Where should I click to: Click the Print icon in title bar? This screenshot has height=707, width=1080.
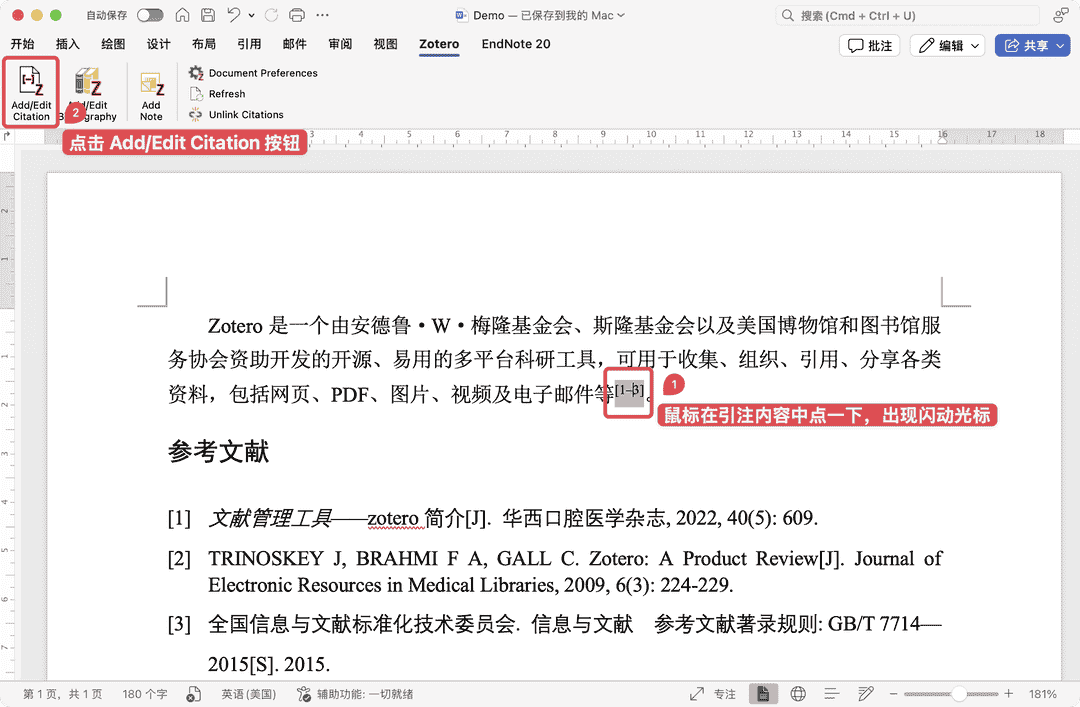(296, 15)
